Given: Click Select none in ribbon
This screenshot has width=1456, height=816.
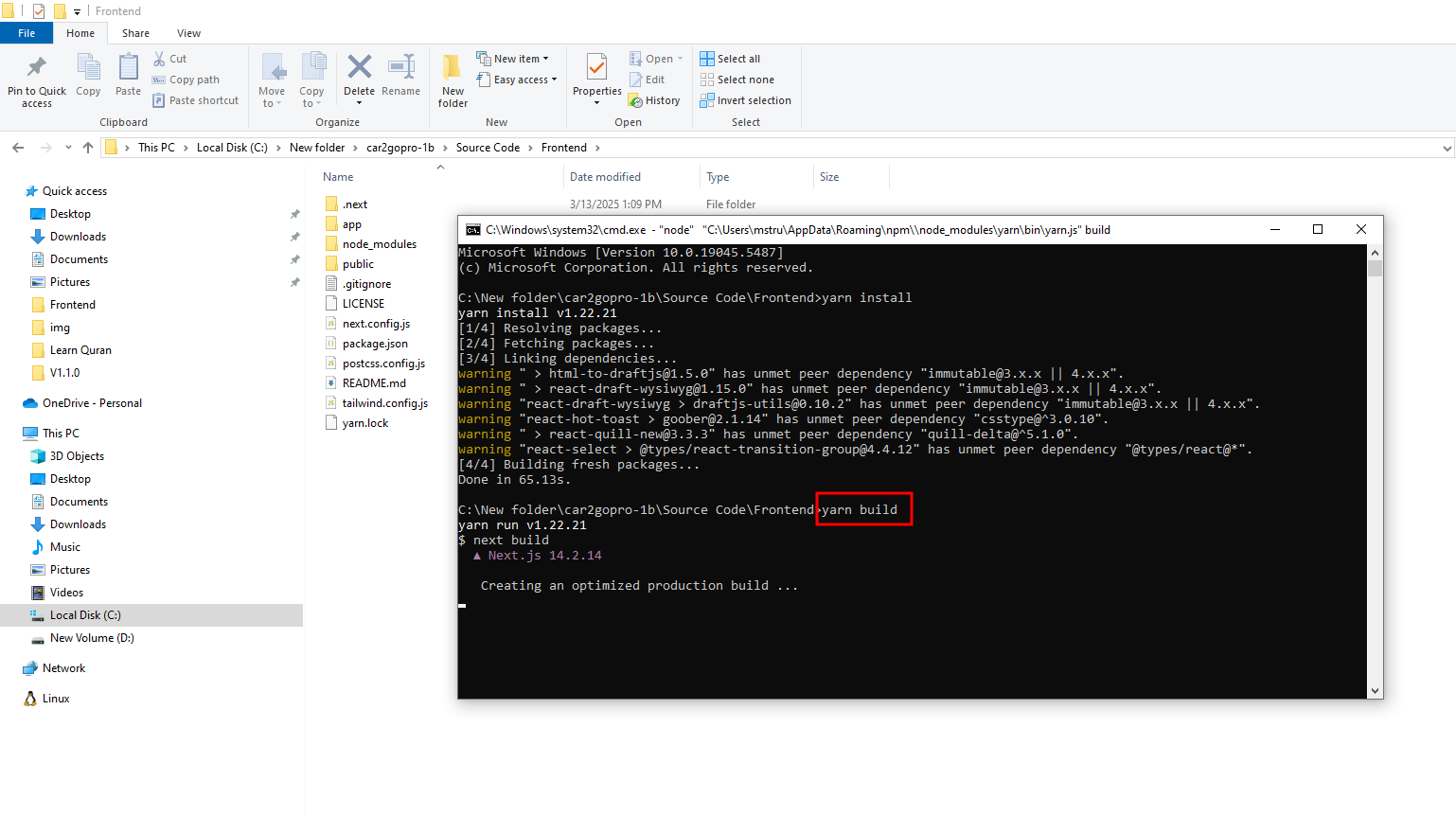Looking at the screenshot, I should (737, 80).
